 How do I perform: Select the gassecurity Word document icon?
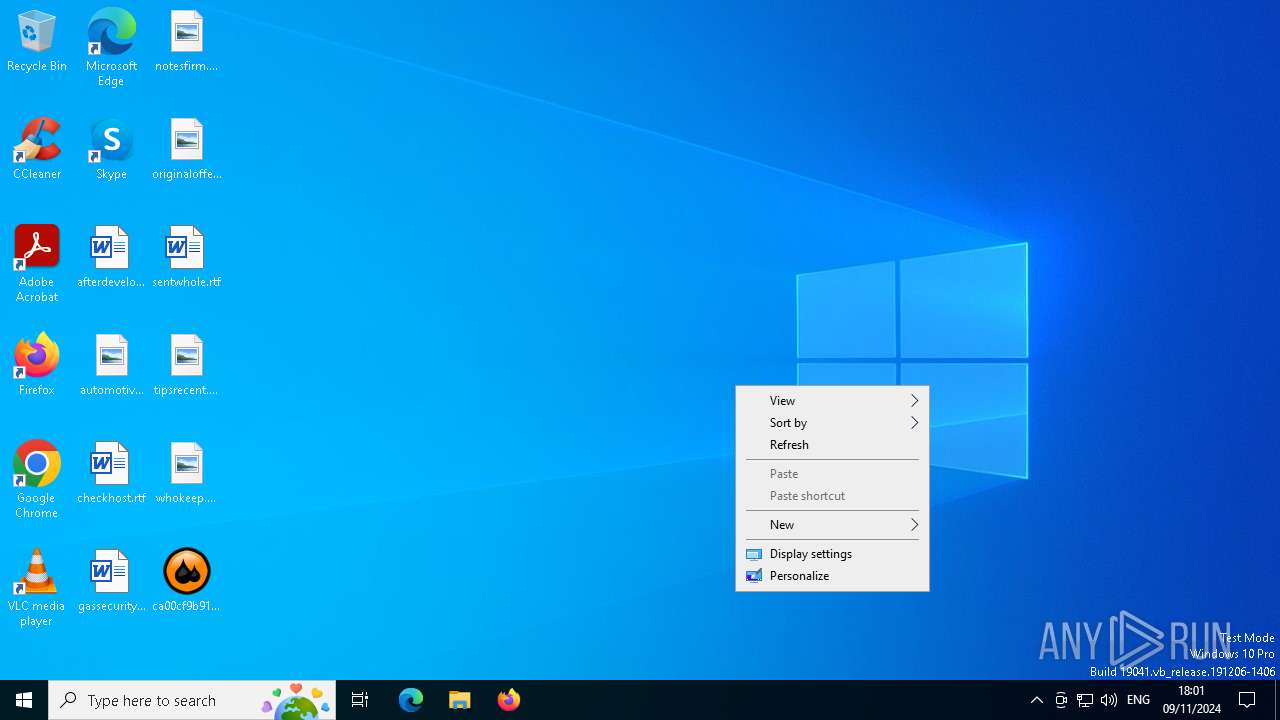[111, 581]
